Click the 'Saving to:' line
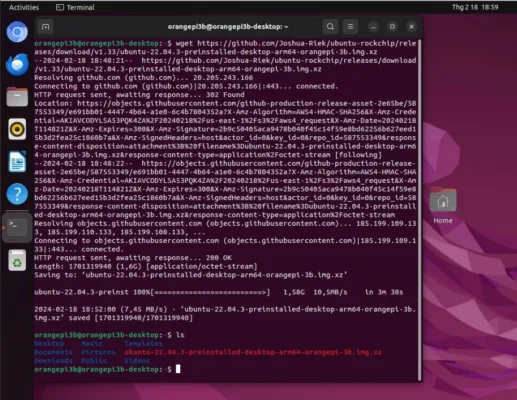Viewport: 517px width, 400px height. pos(191,275)
